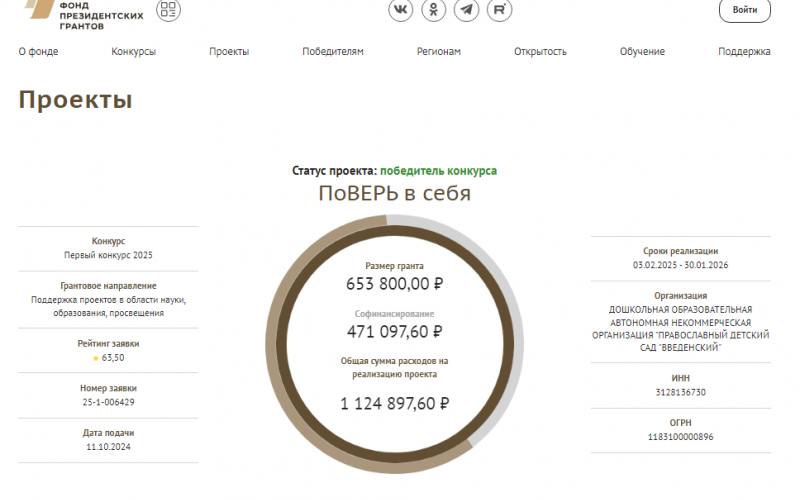The height and width of the screenshot is (500, 800).
Task: Open the О фонде menu
Action: click(x=38, y=52)
